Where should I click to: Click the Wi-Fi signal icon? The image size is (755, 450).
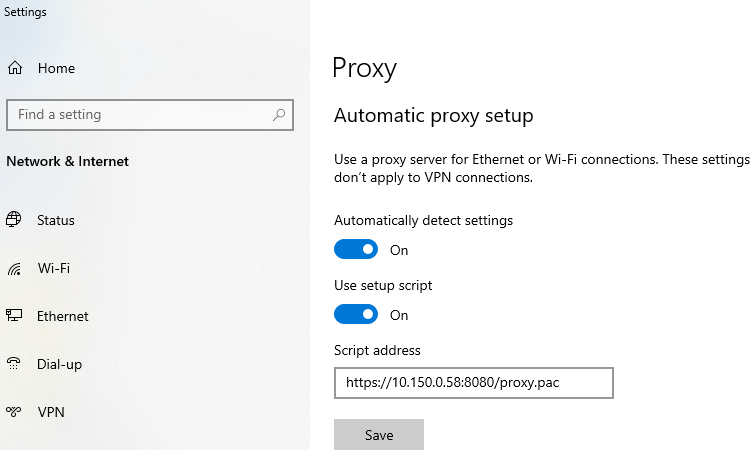14,268
